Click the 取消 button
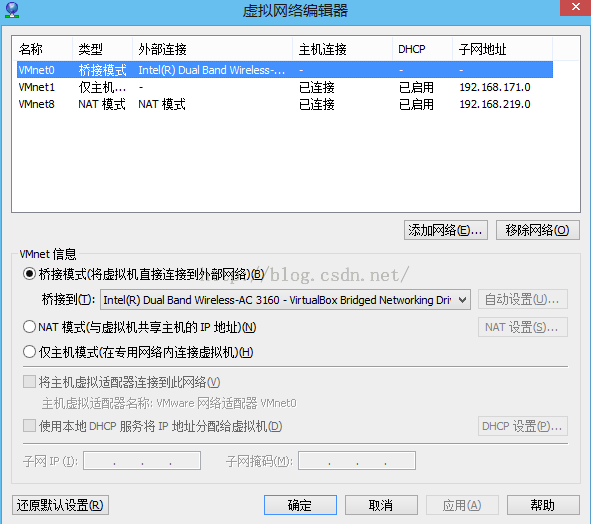 point(381,505)
